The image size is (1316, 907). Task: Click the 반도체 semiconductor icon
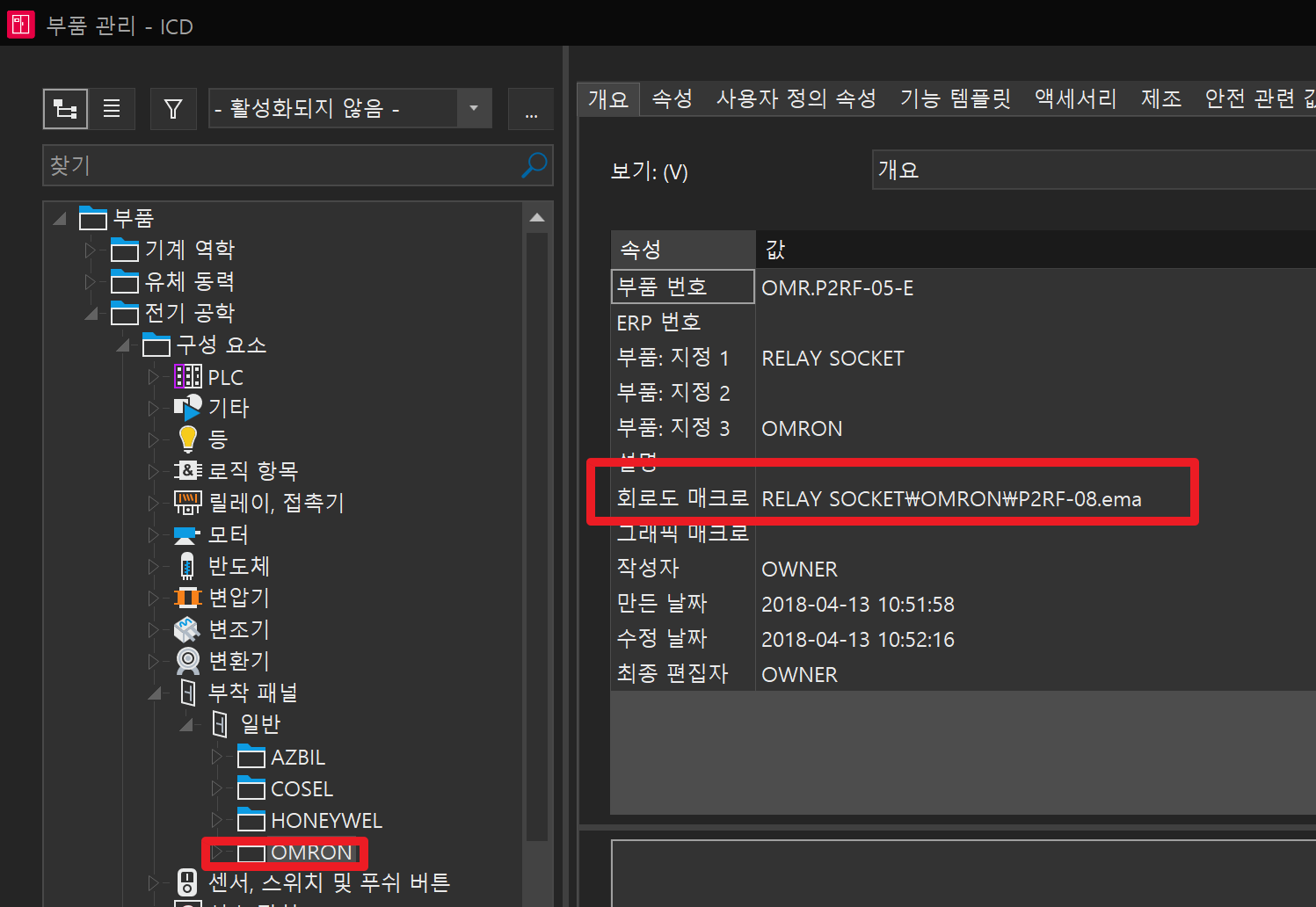(187, 565)
